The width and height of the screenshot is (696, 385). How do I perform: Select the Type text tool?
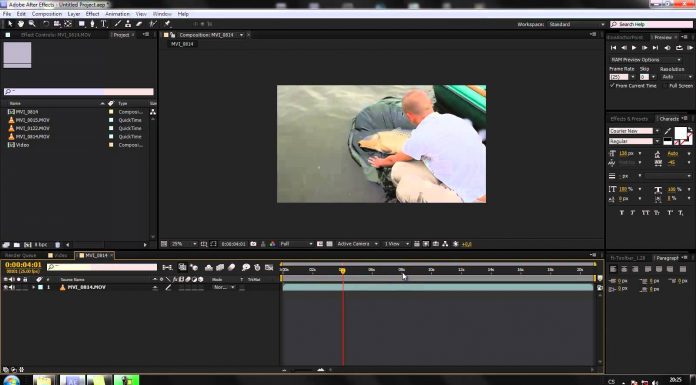(103, 24)
